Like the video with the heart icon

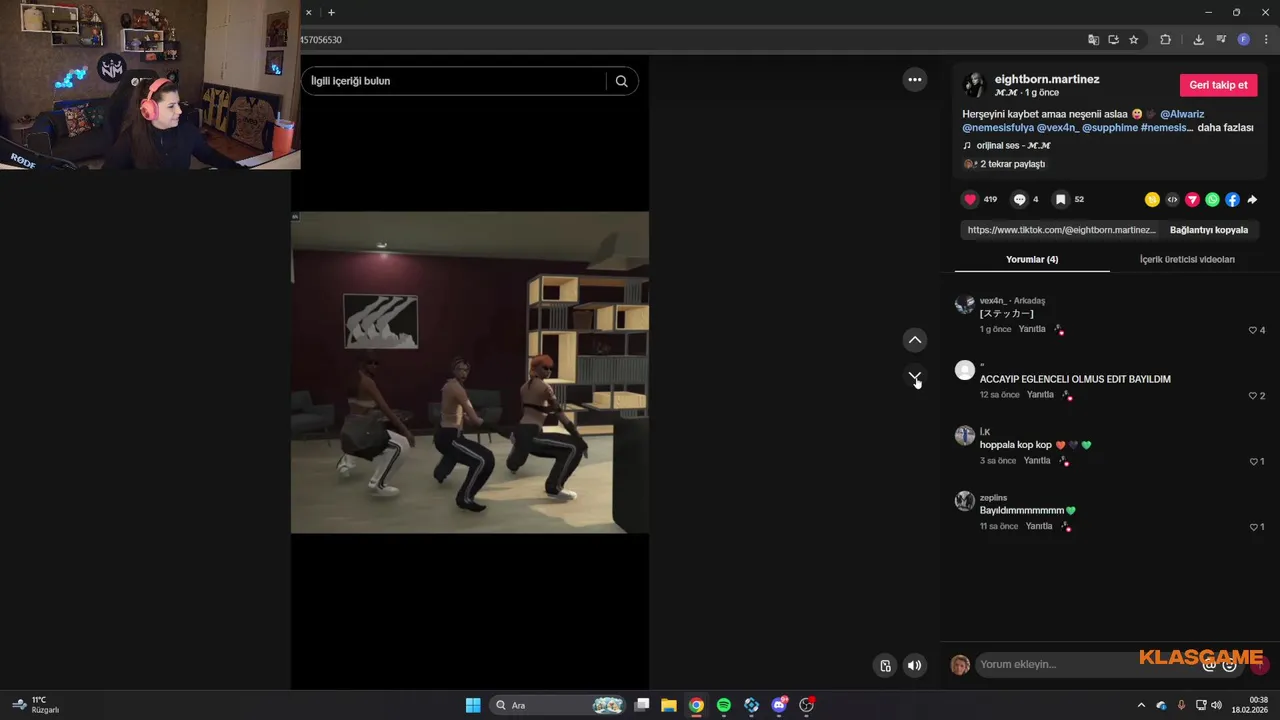969,199
